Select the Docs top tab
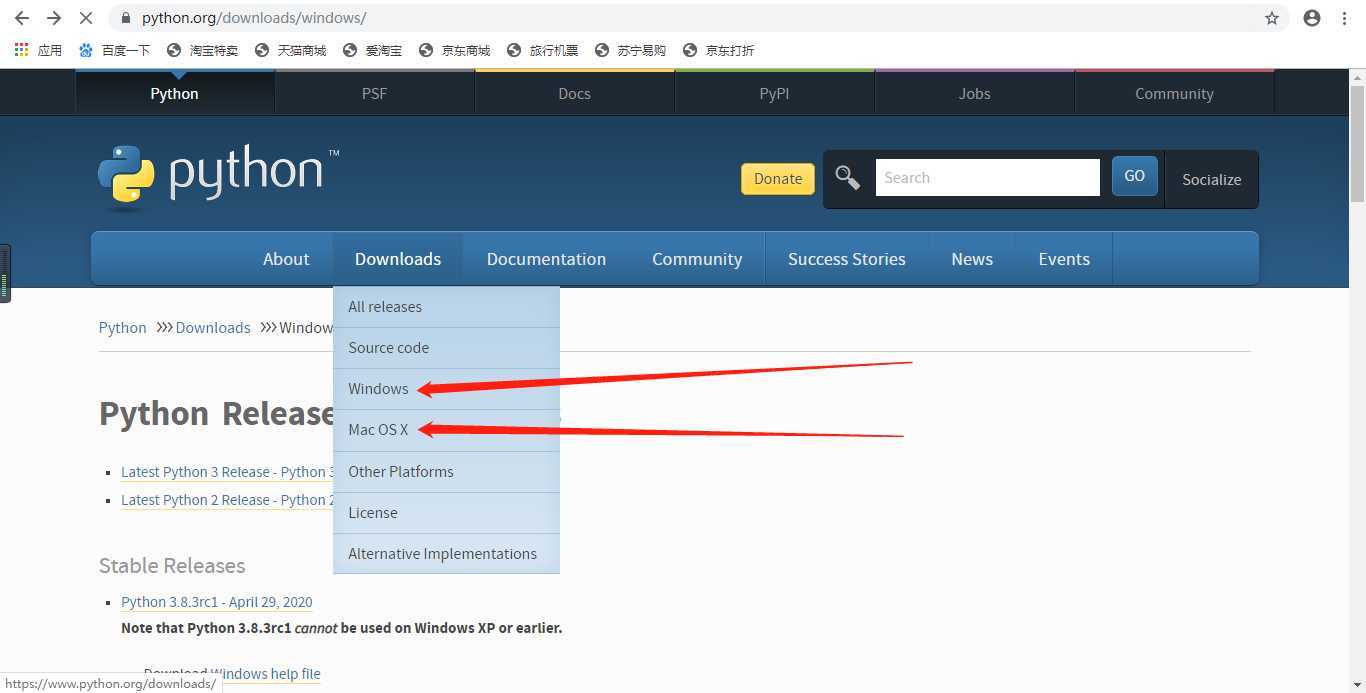1366x693 pixels. [574, 94]
